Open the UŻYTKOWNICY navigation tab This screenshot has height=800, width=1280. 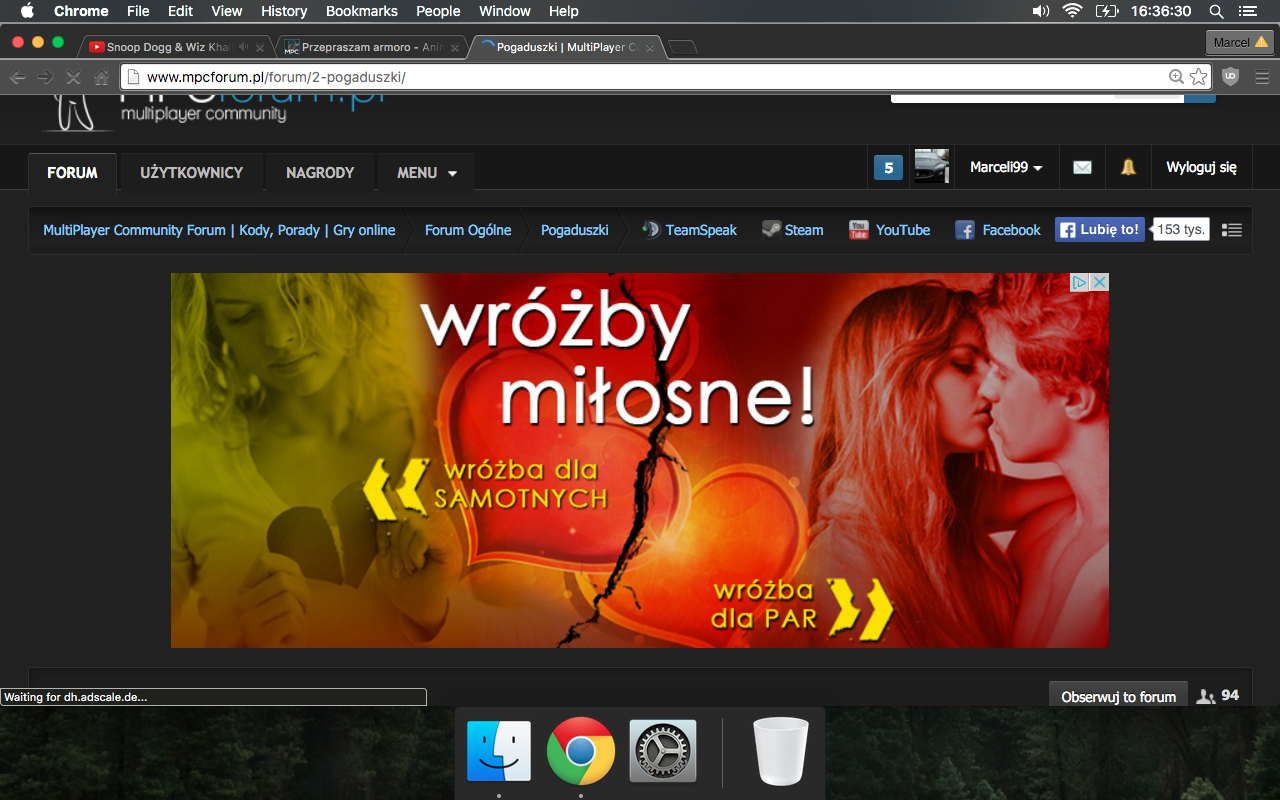(x=191, y=172)
